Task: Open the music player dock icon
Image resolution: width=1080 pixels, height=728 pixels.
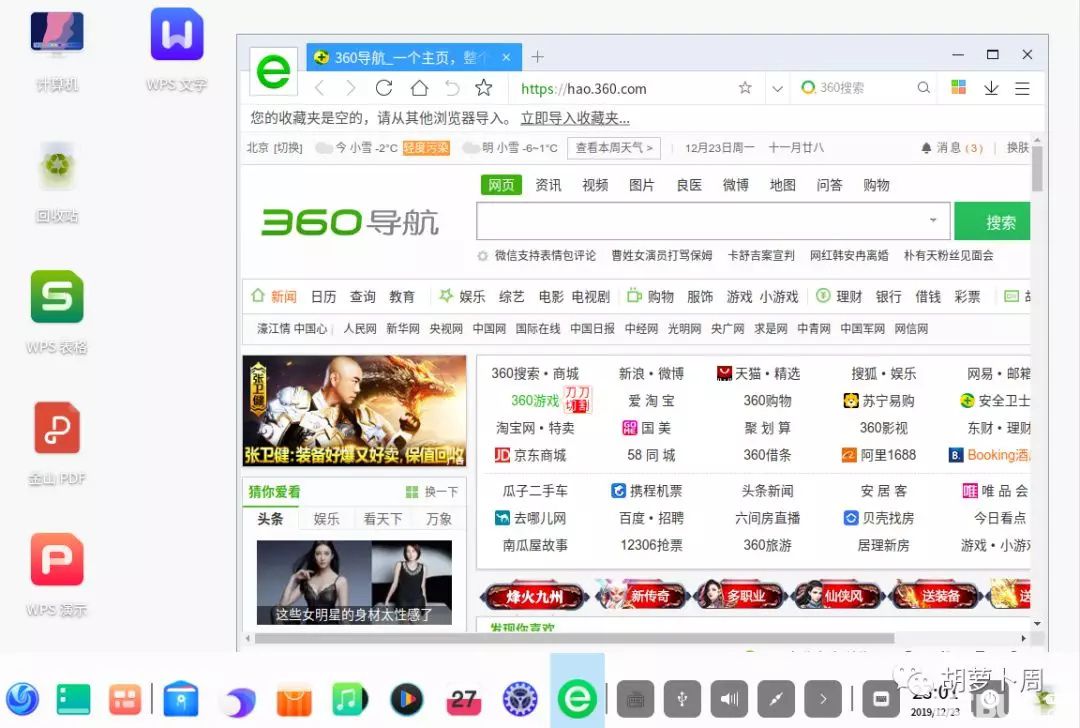Action: point(349,699)
